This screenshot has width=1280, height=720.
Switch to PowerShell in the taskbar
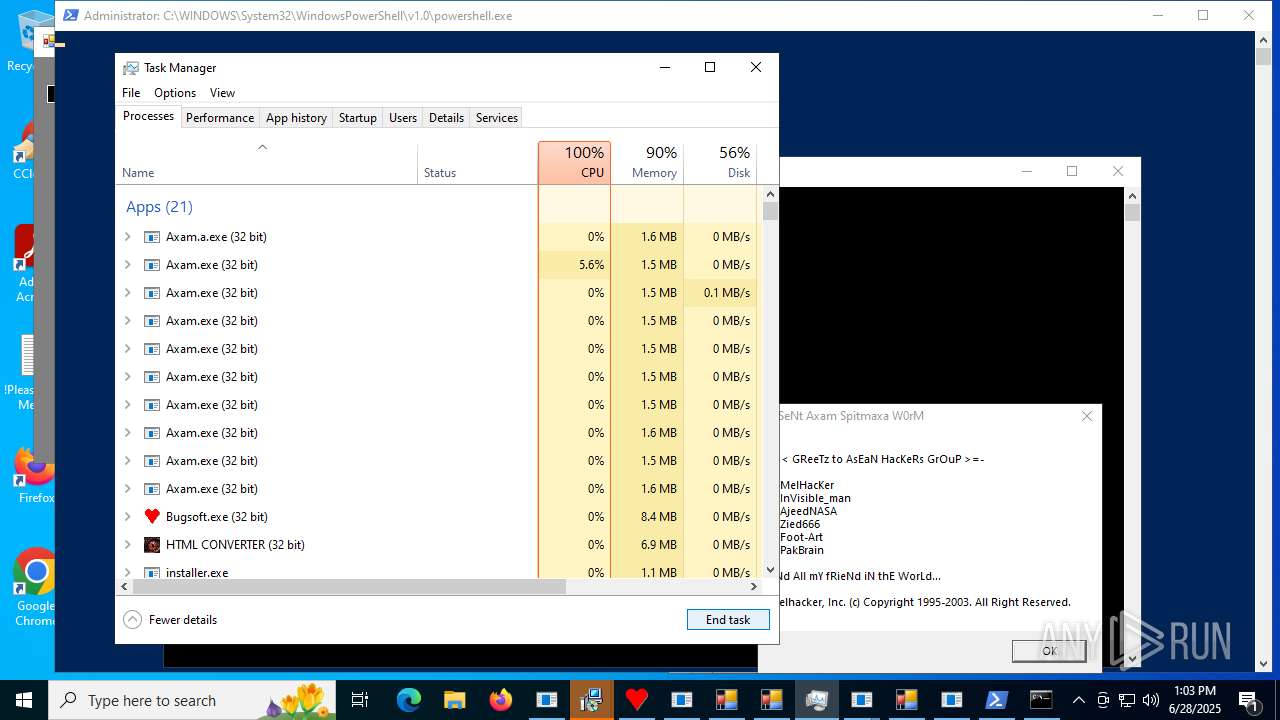click(x=997, y=700)
